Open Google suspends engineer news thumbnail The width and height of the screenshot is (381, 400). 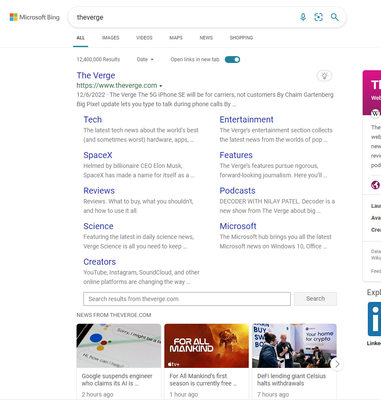pyautogui.click(x=119, y=346)
